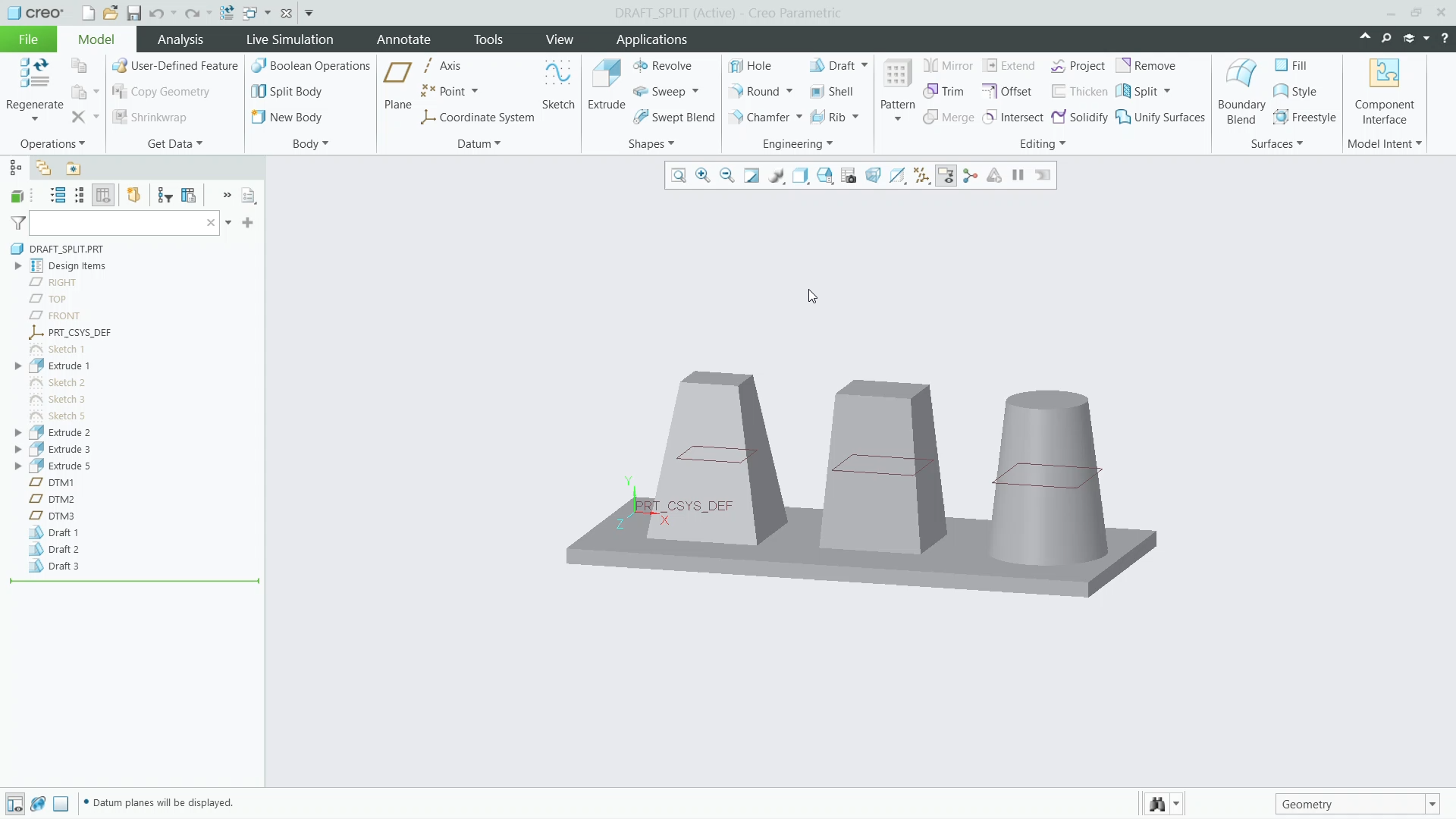Toggle the pause simulation button
This screenshot has height=819, width=1456.
tap(1018, 176)
